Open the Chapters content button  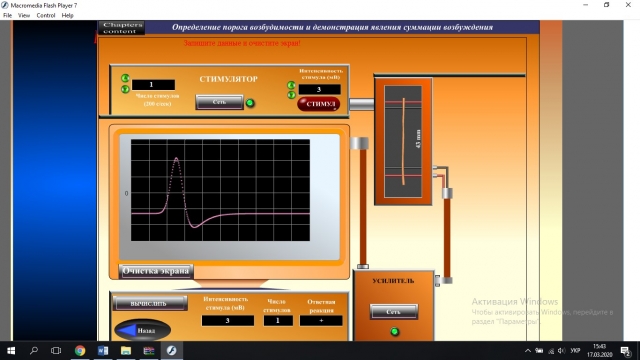[x=121, y=28]
